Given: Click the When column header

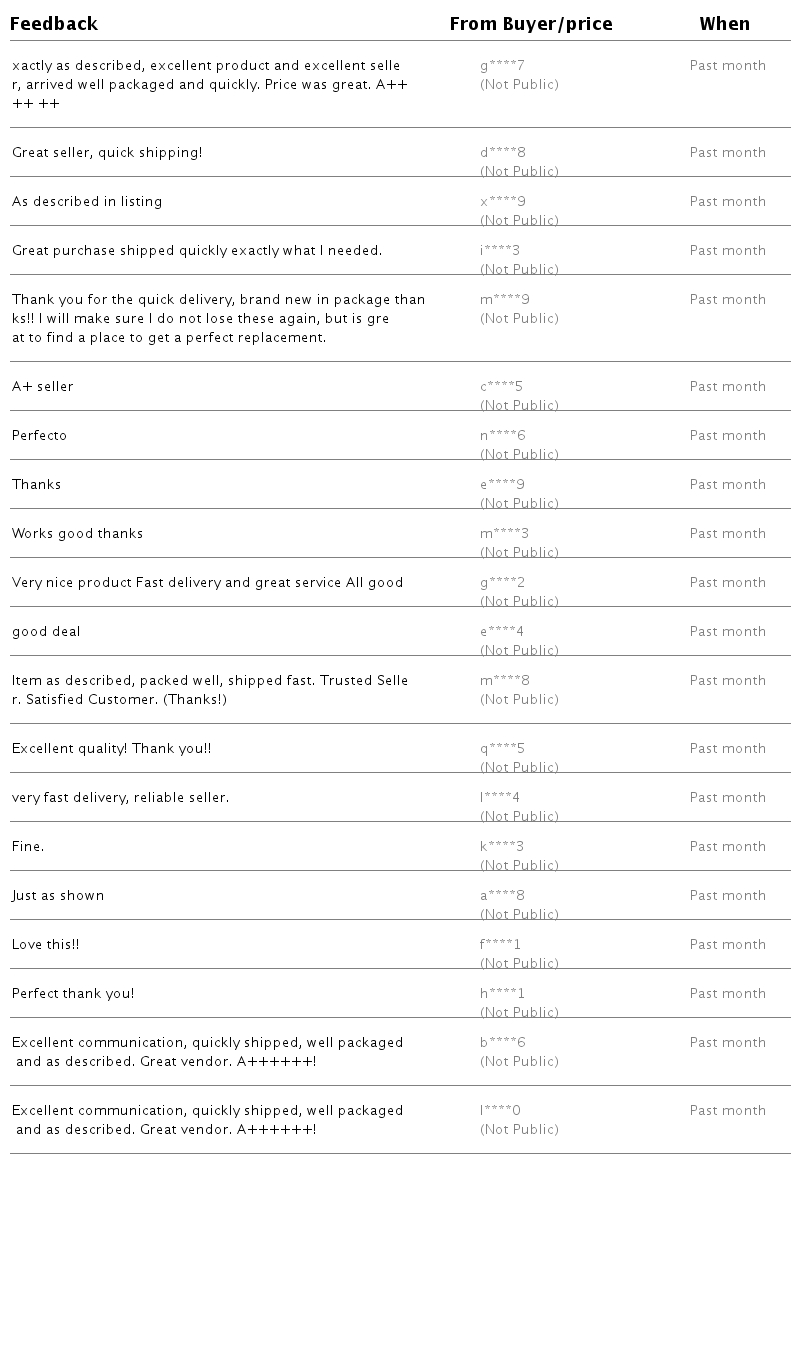Looking at the screenshot, I should point(725,24).
